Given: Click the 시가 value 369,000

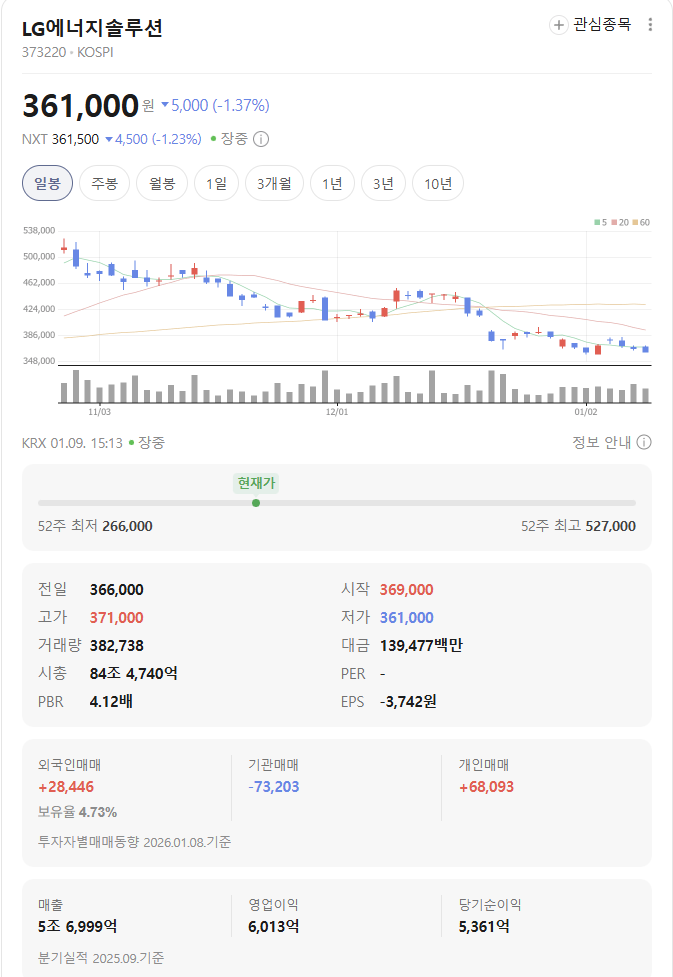Looking at the screenshot, I should pos(406,589).
